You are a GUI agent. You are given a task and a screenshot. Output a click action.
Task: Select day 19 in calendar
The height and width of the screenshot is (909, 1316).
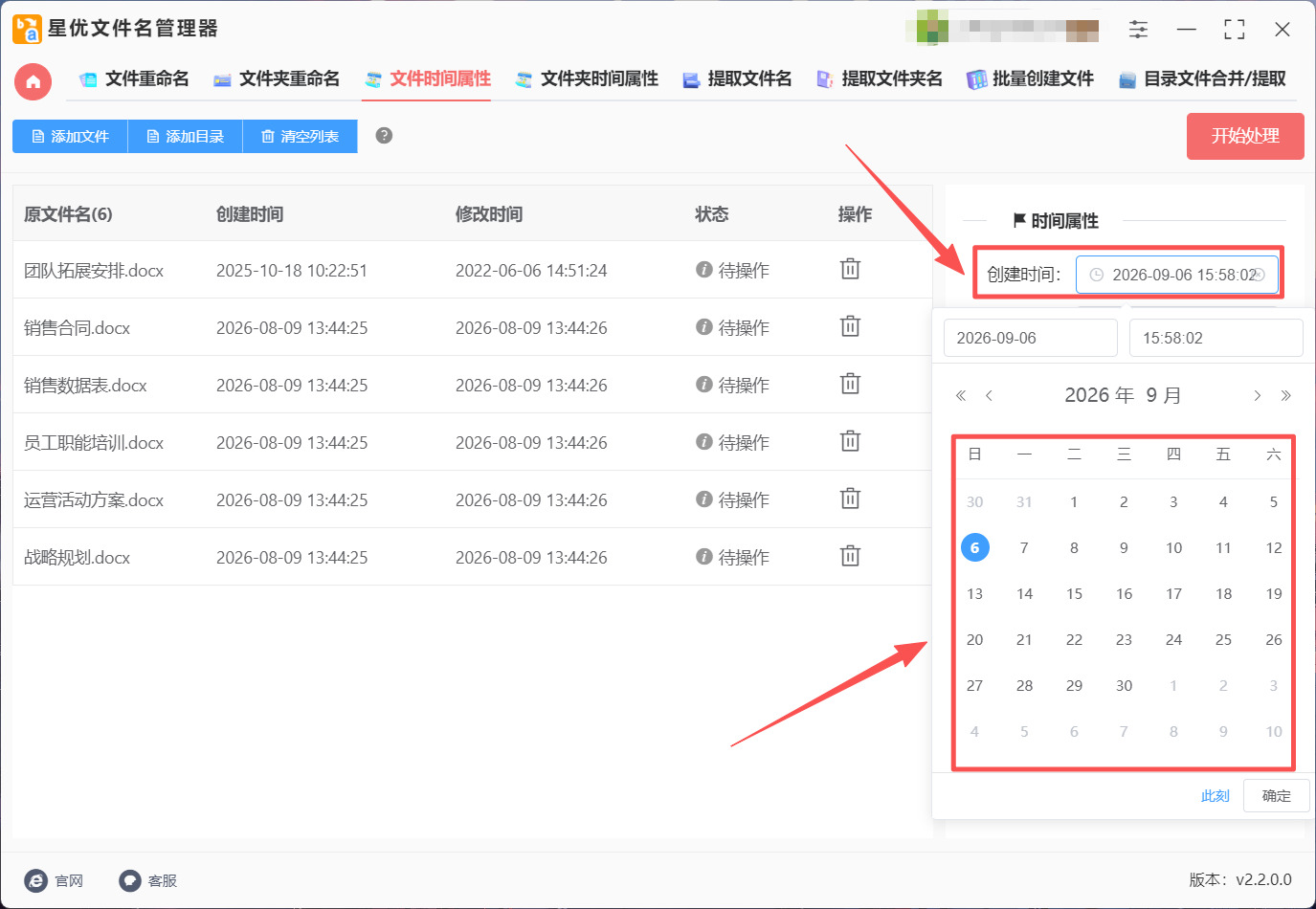coord(1273,593)
